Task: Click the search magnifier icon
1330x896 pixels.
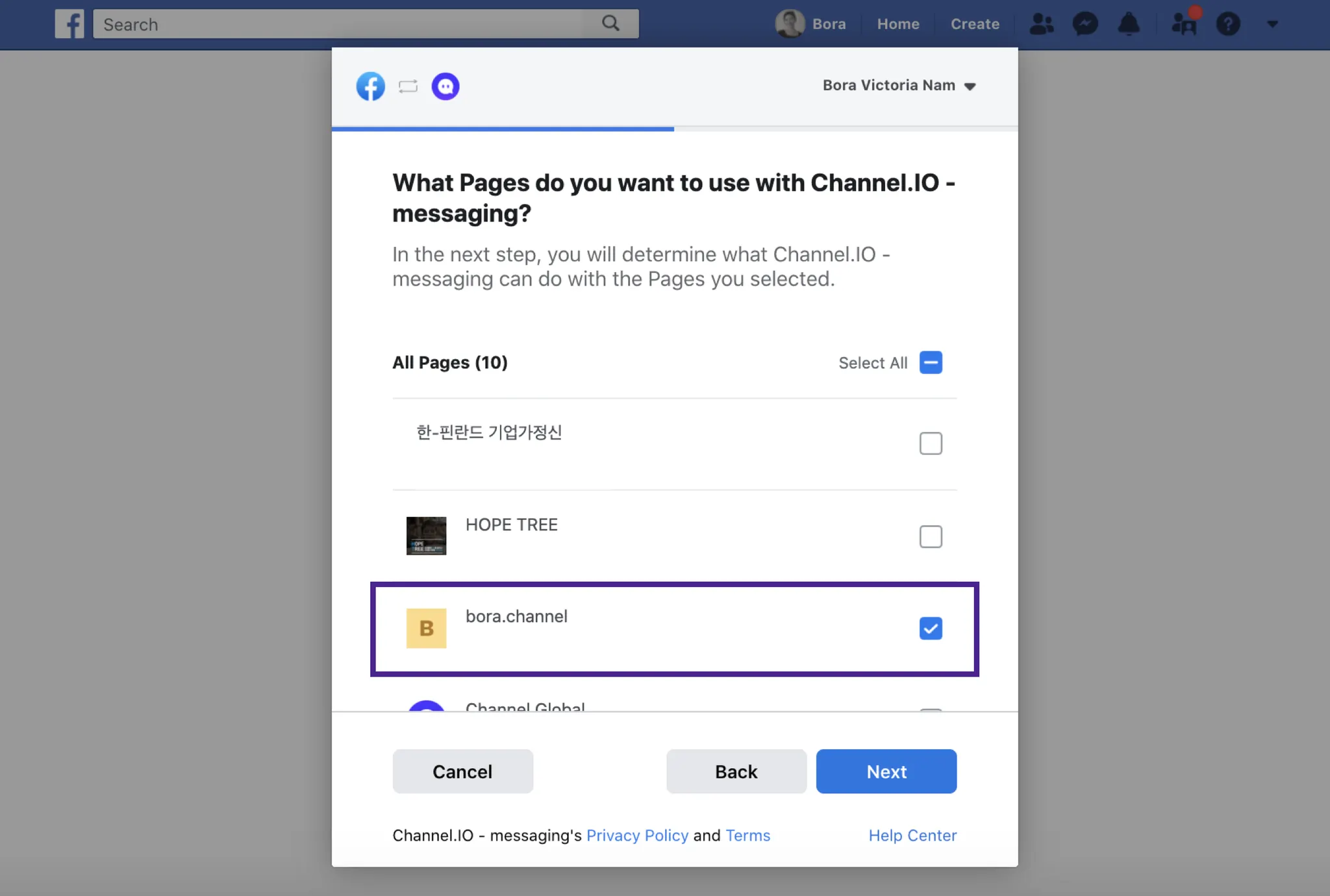Action: click(610, 23)
